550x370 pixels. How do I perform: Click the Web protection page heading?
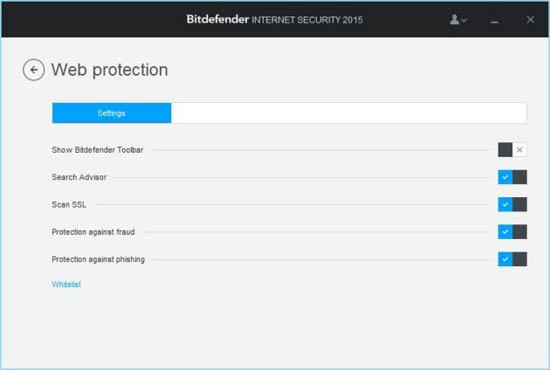[110, 70]
